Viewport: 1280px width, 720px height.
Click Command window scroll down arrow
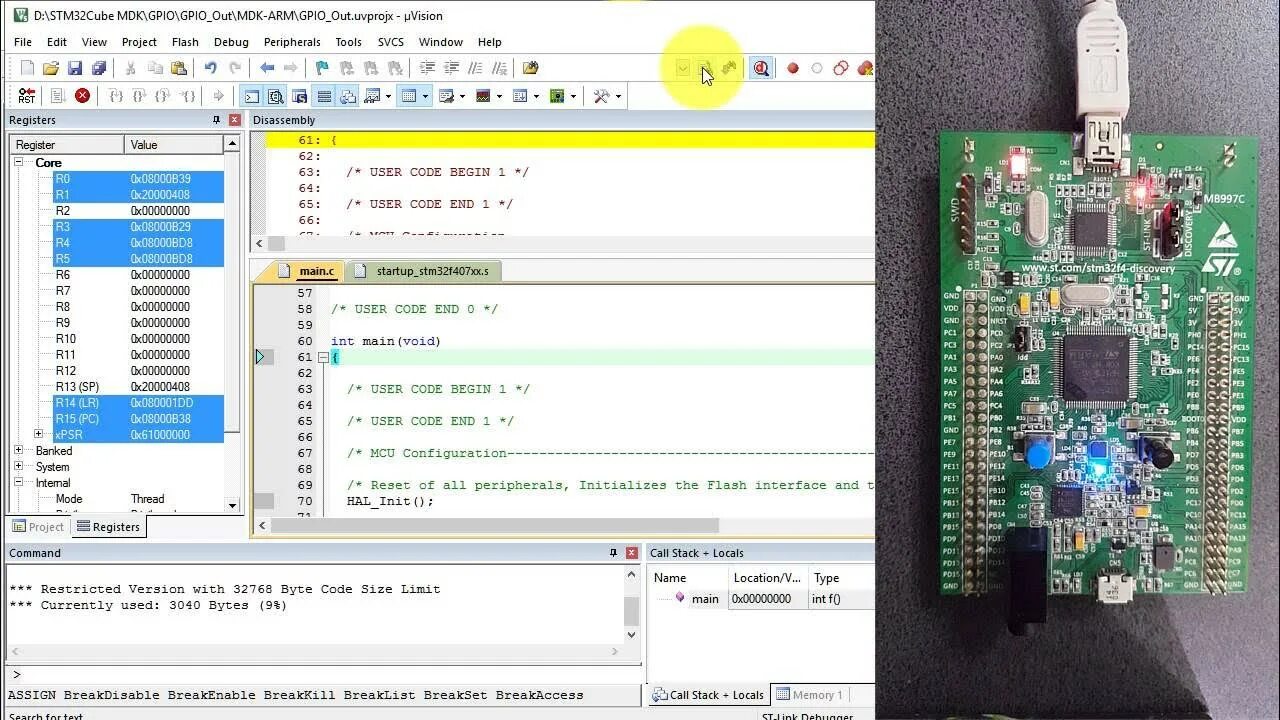pyautogui.click(x=631, y=634)
